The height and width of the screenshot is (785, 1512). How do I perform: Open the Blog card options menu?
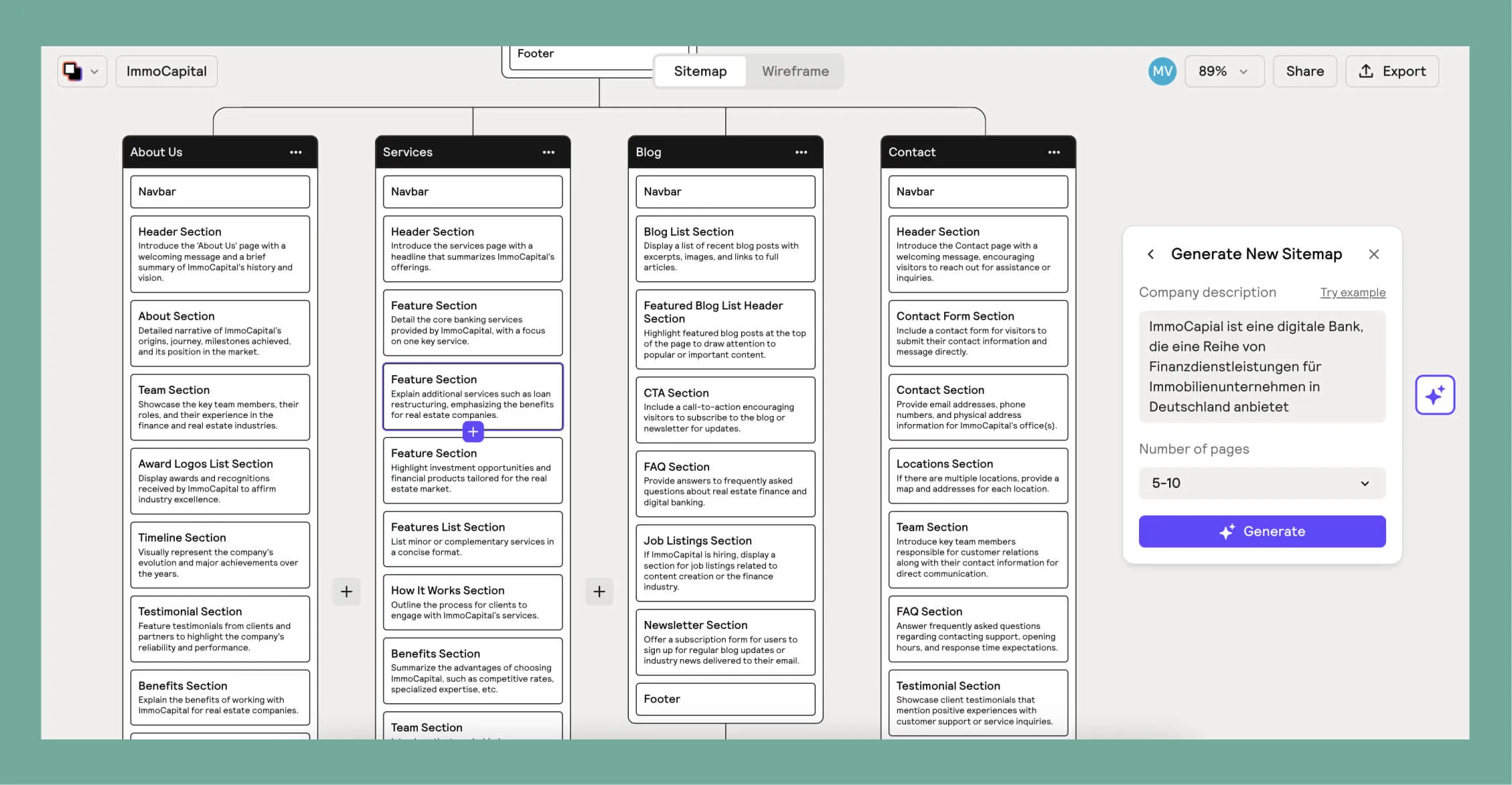pos(801,152)
